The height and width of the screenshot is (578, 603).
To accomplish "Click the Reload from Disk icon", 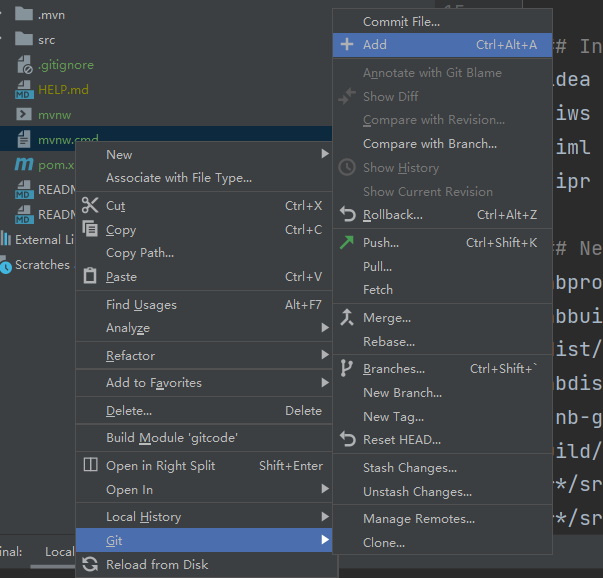I will [90, 565].
